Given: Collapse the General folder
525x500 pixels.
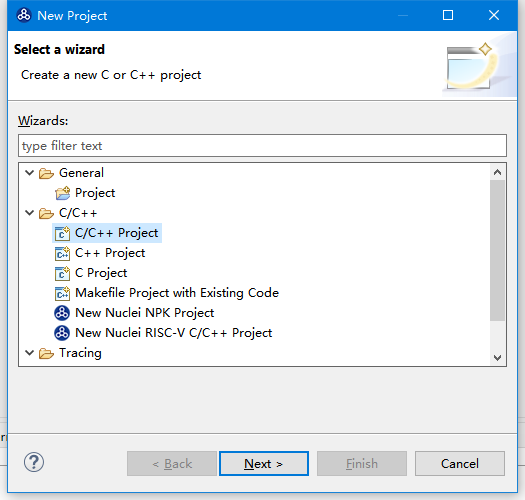Looking at the screenshot, I should click(30, 173).
